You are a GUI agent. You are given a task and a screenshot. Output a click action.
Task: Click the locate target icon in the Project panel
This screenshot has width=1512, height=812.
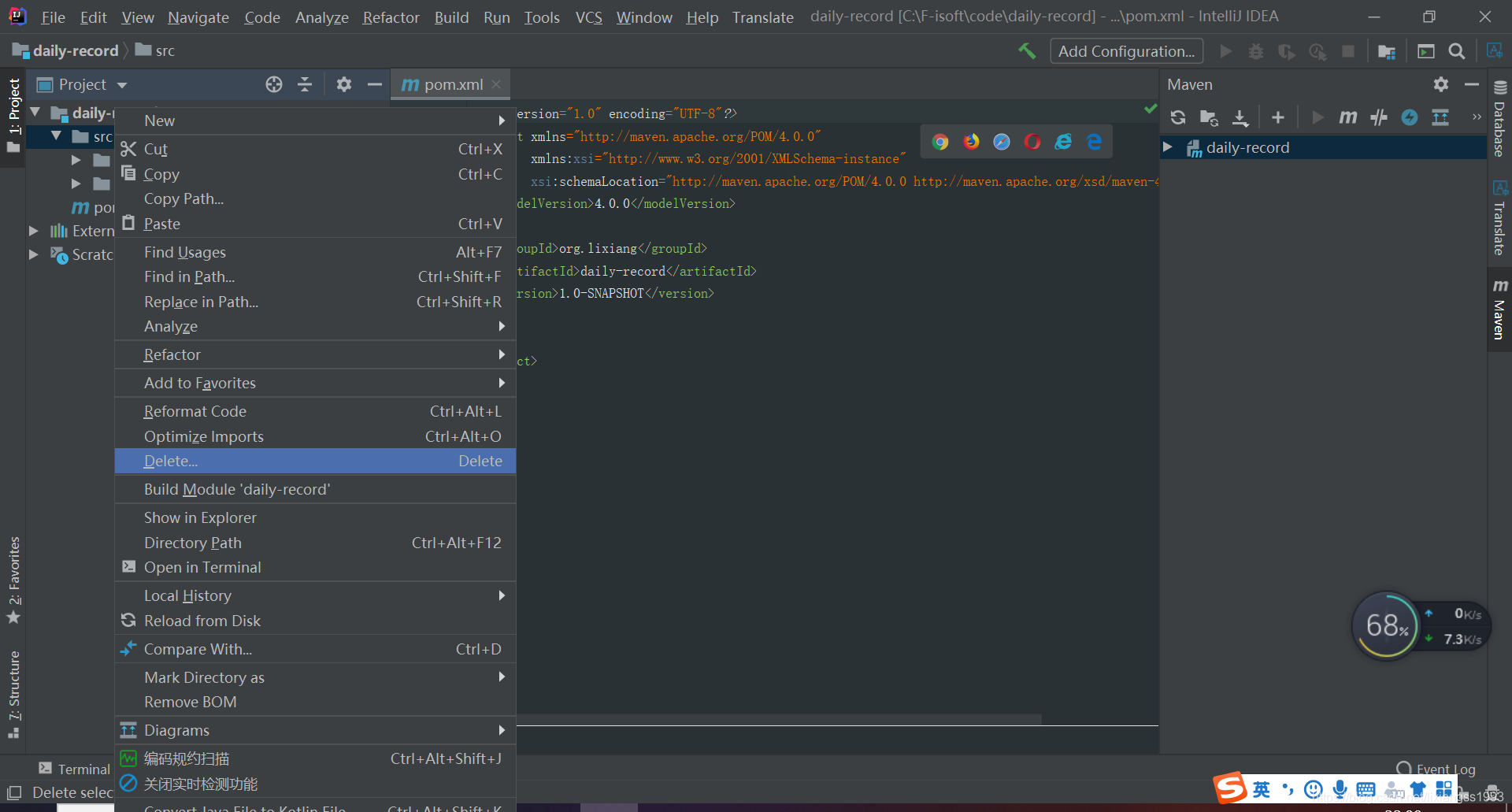click(x=273, y=84)
